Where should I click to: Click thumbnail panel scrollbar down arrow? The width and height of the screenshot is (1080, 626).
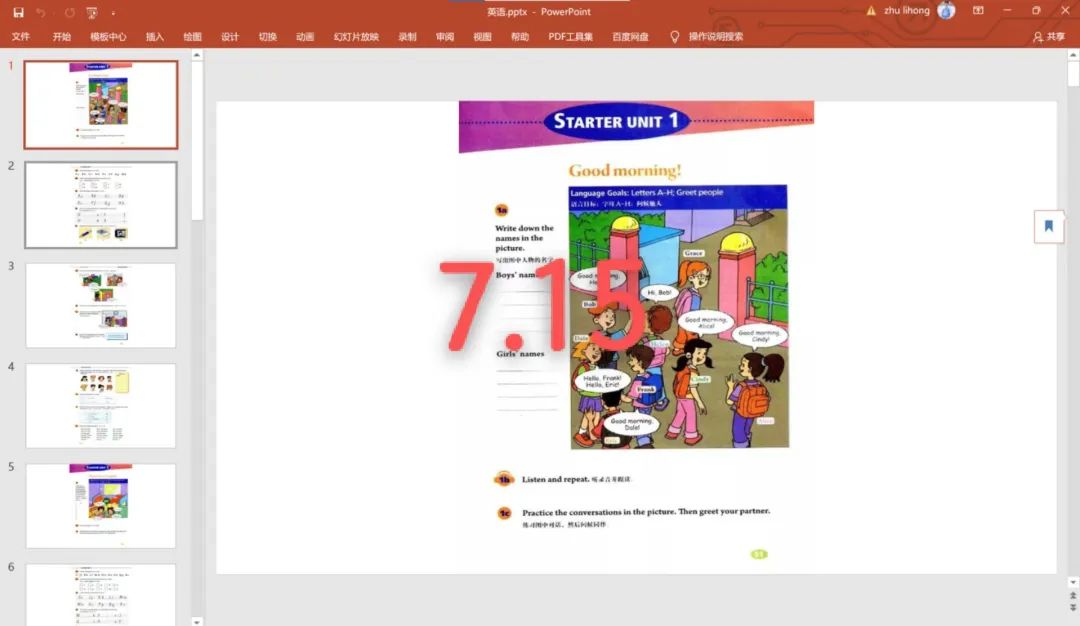point(196,620)
